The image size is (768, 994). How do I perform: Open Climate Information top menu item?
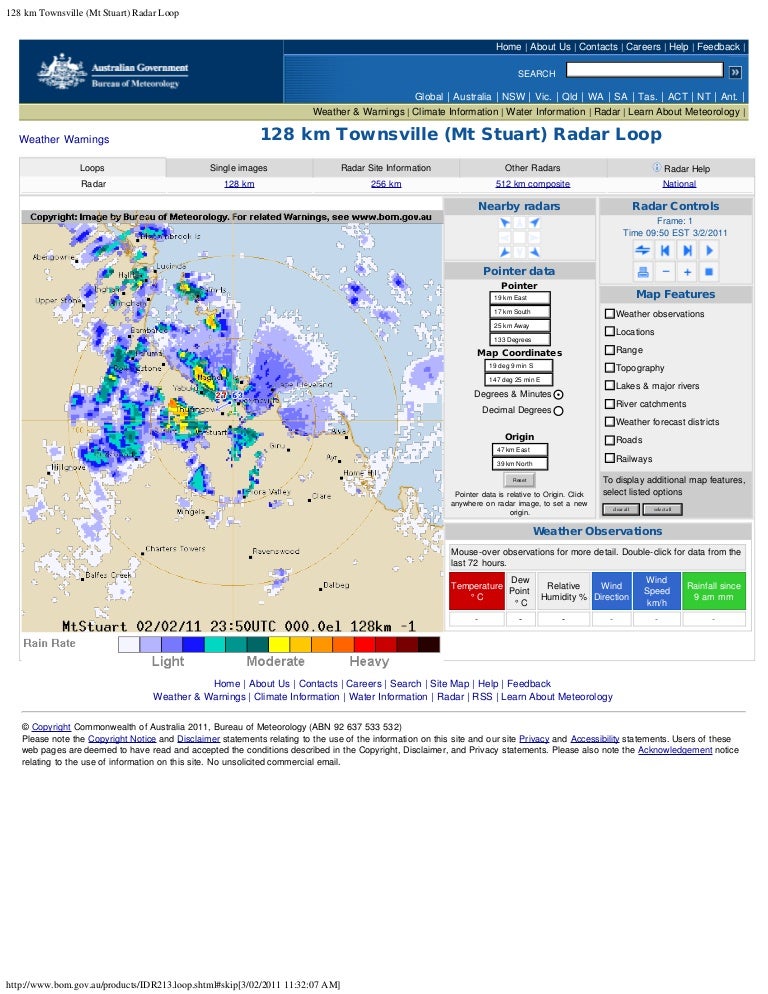click(455, 112)
